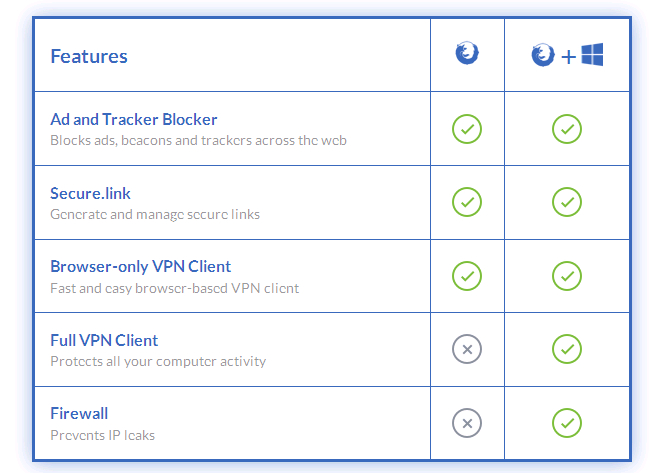Click the Browser-only VPN Client title
The height and width of the screenshot is (473, 672).
[140, 267]
